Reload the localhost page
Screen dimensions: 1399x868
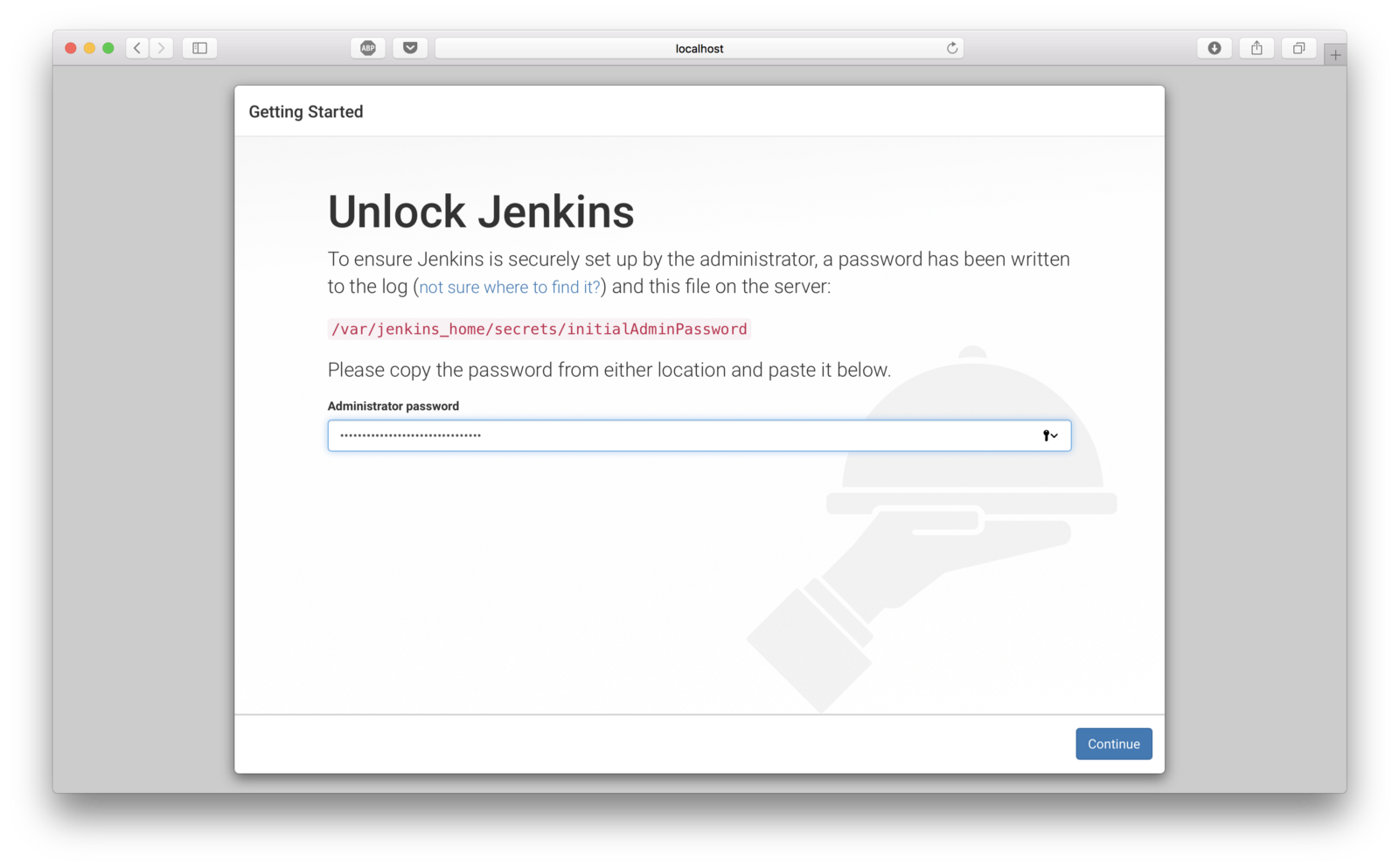click(952, 48)
